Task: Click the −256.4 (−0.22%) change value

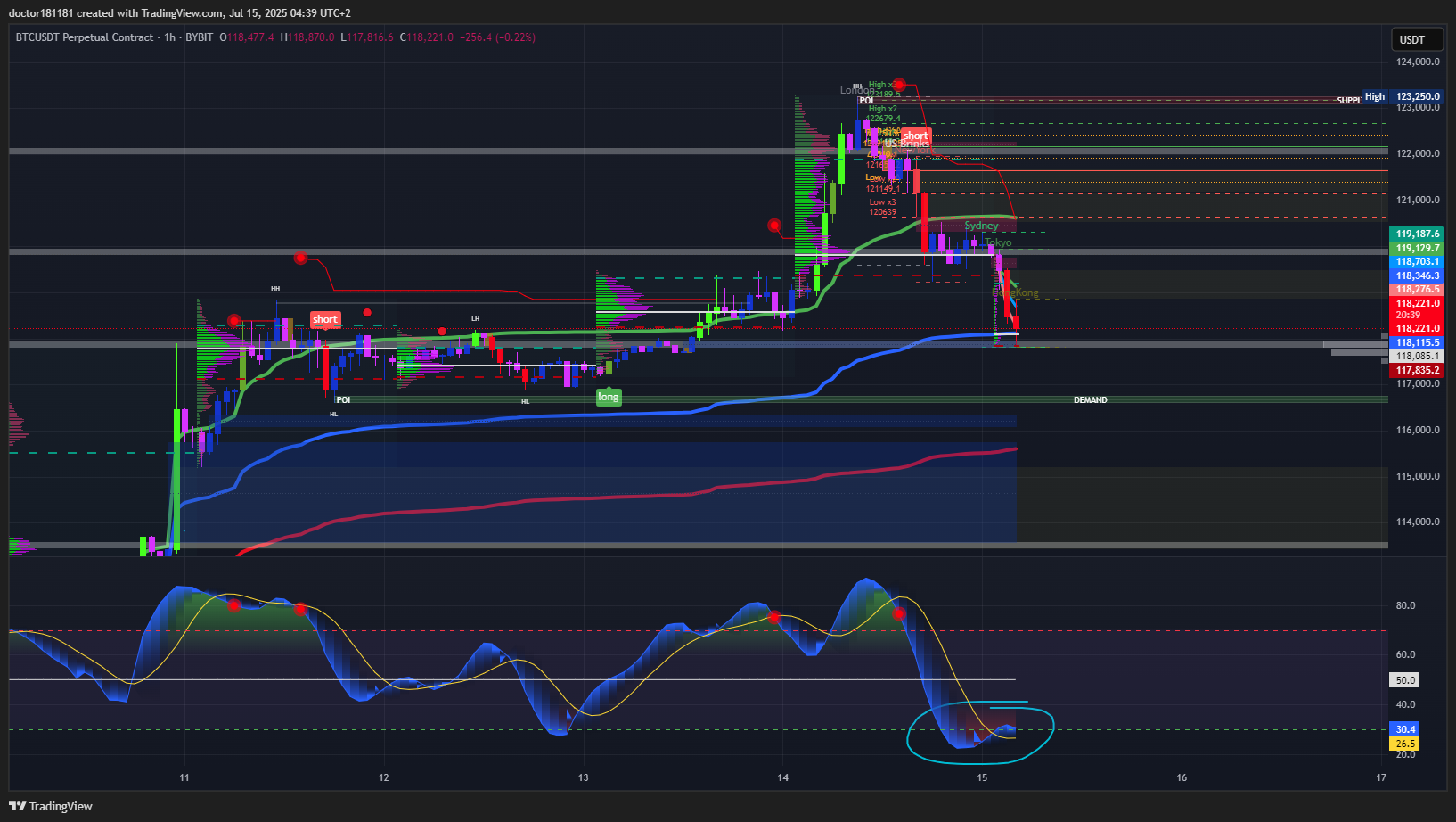Action: point(497,37)
